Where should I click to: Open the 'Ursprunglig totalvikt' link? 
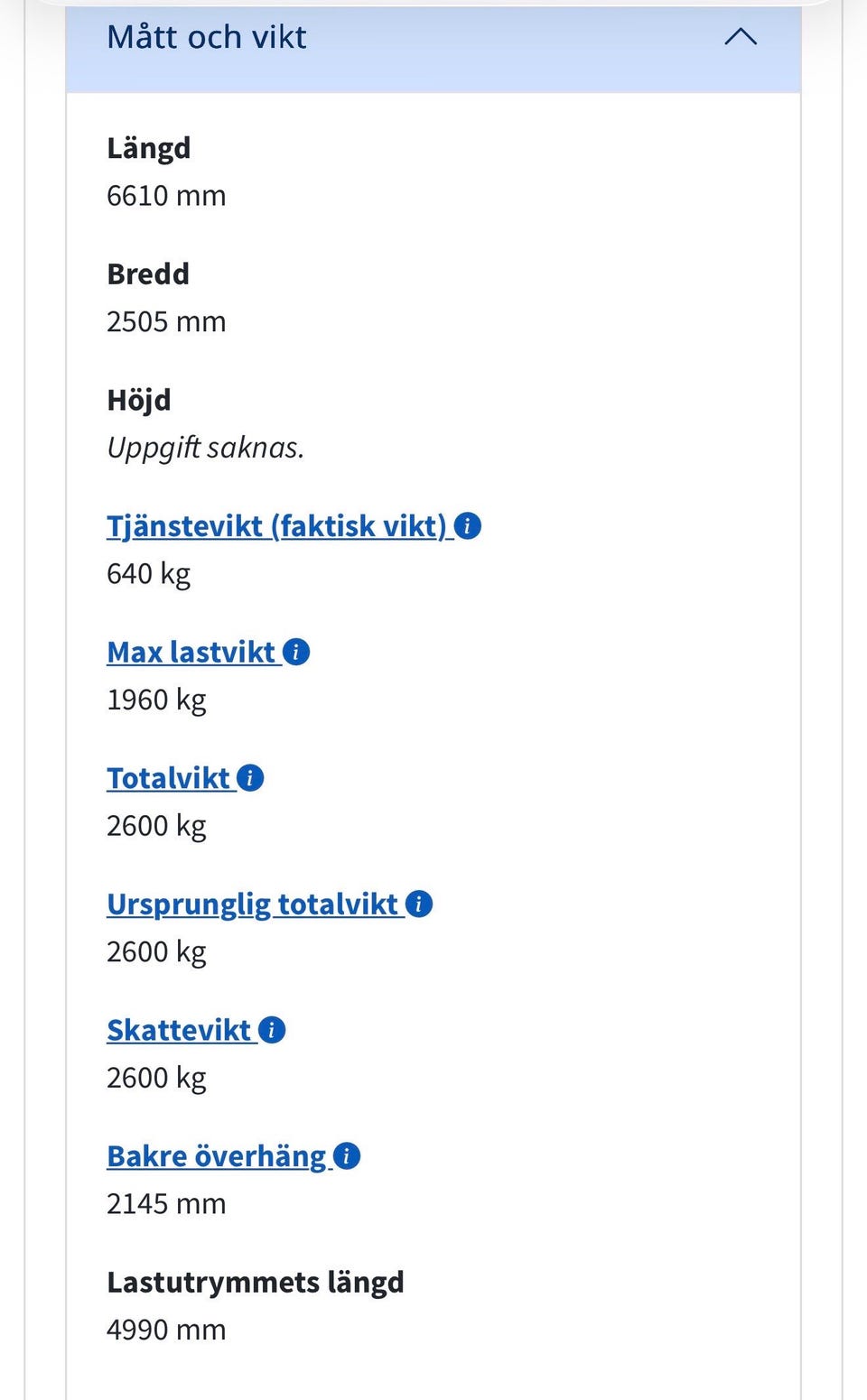252,904
